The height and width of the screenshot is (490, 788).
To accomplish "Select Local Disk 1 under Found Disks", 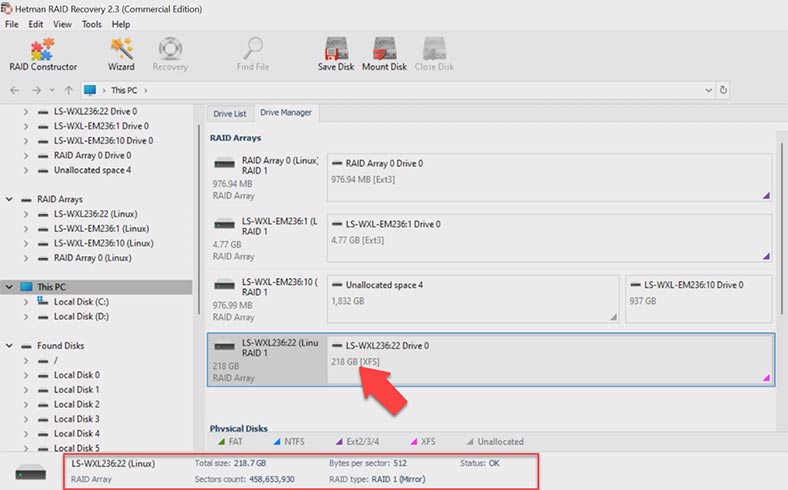I will coord(76,390).
